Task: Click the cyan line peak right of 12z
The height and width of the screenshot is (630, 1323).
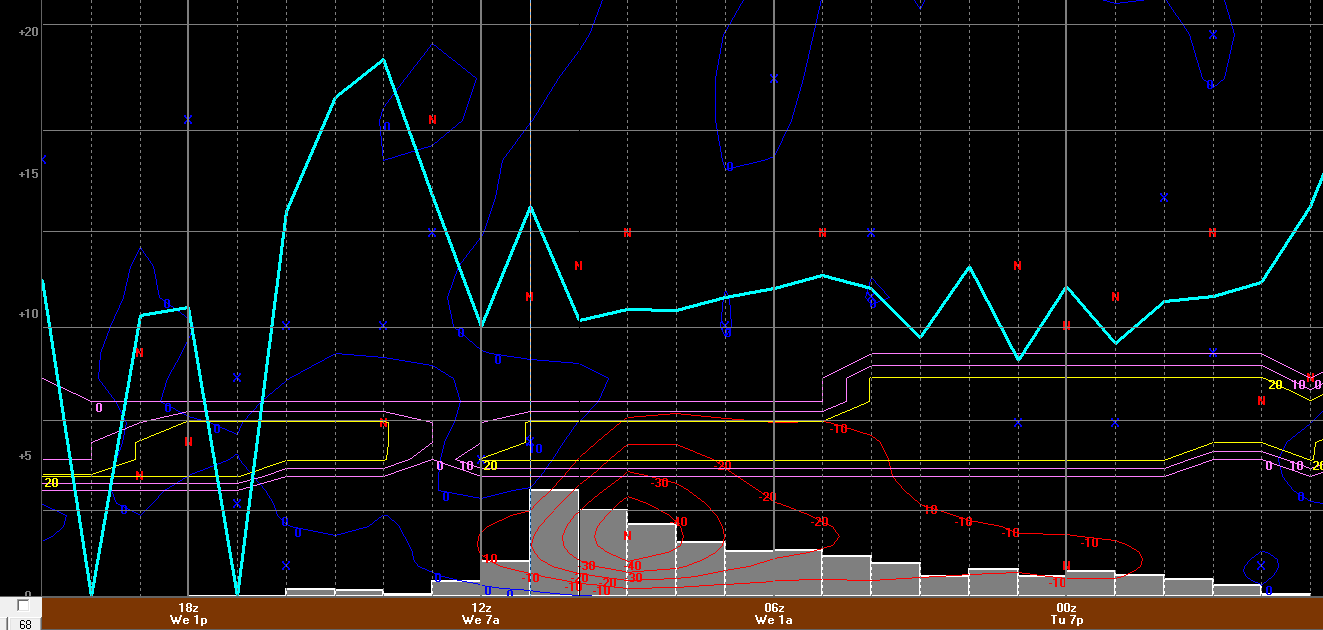Action: 530,207
